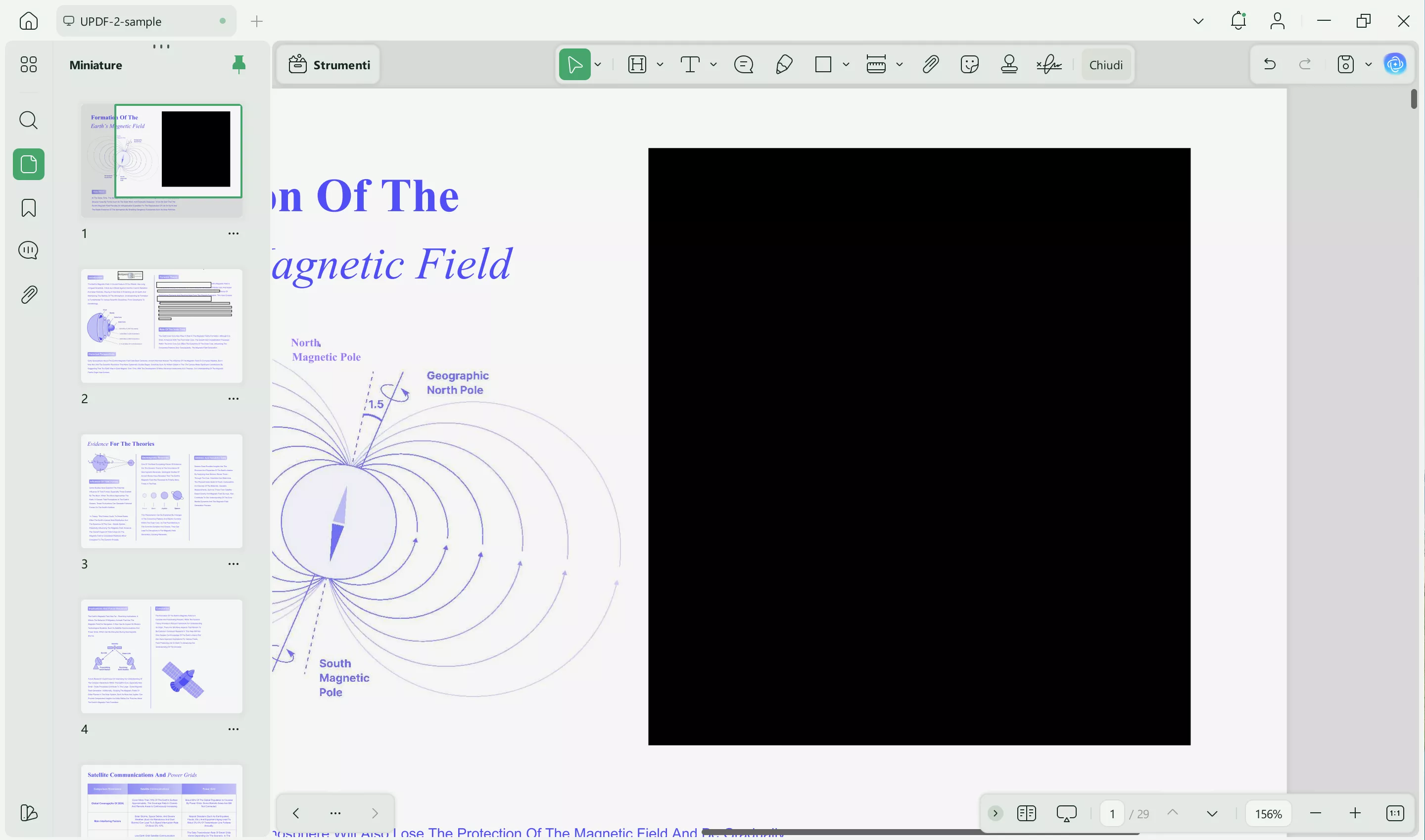This screenshot has height=840, width=1425.
Task: Open the bookmarks panel
Action: pyautogui.click(x=28, y=208)
